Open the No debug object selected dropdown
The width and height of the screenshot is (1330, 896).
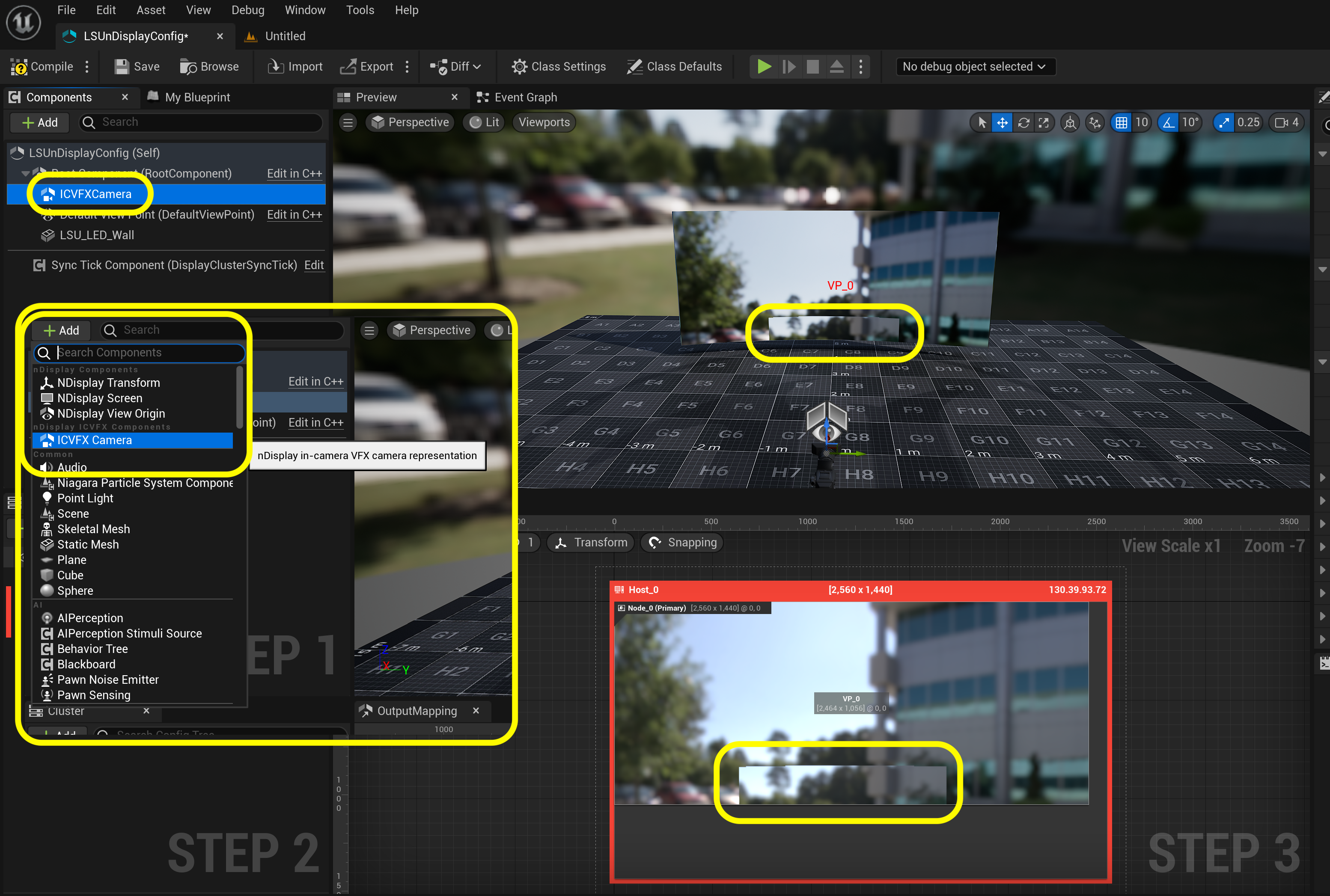975,67
